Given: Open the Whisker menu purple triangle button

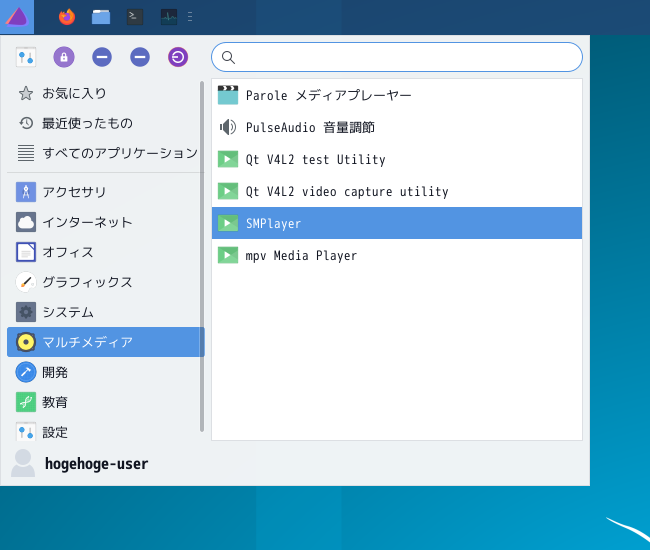Looking at the screenshot, I should click(x=17, y=17).
